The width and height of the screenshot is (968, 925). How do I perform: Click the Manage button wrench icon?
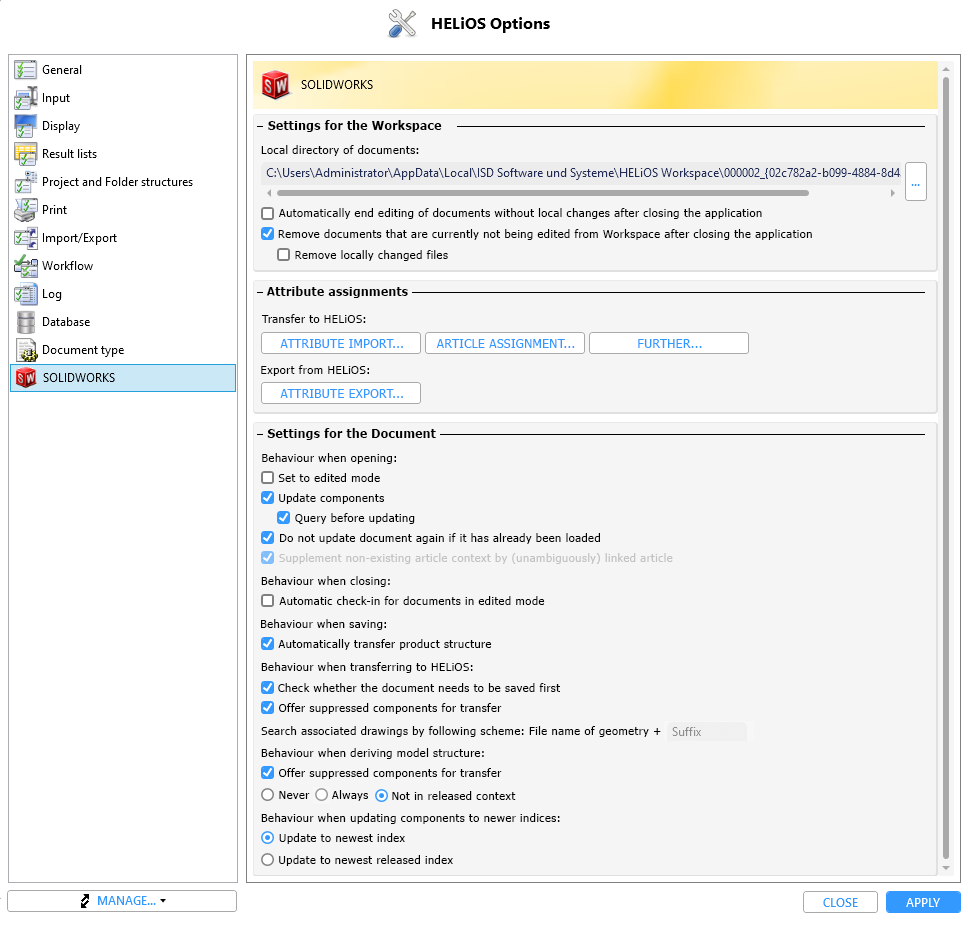[85, 901]
